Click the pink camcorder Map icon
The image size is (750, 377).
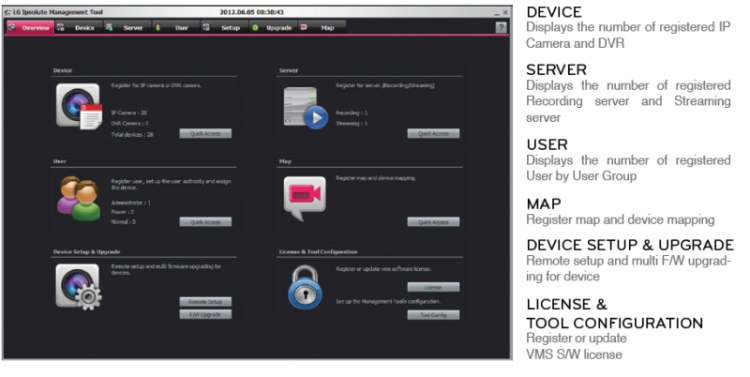click(305, 199)
